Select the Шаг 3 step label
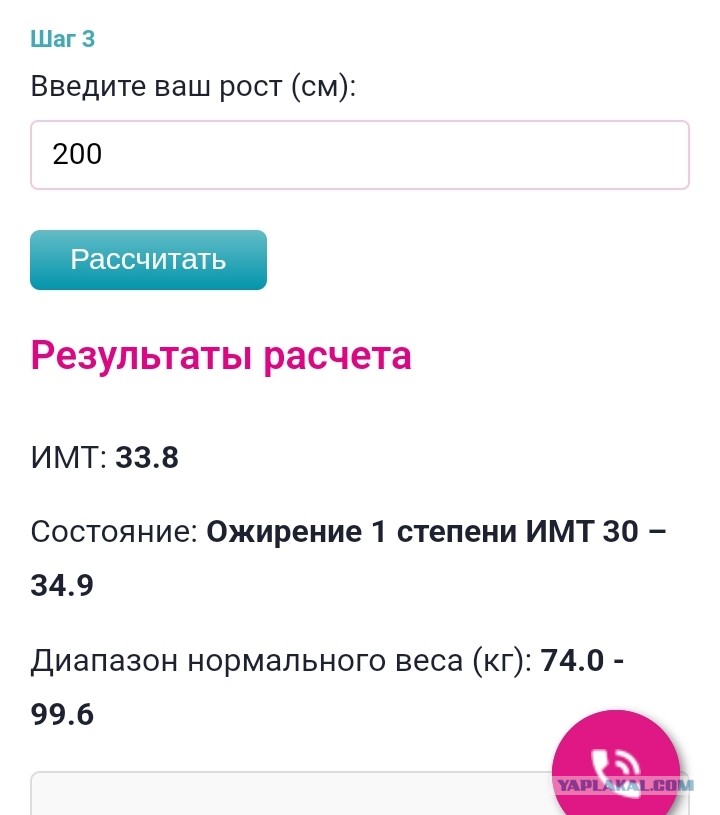This screenshot has width=720, height=815. [x=63, y=39]
